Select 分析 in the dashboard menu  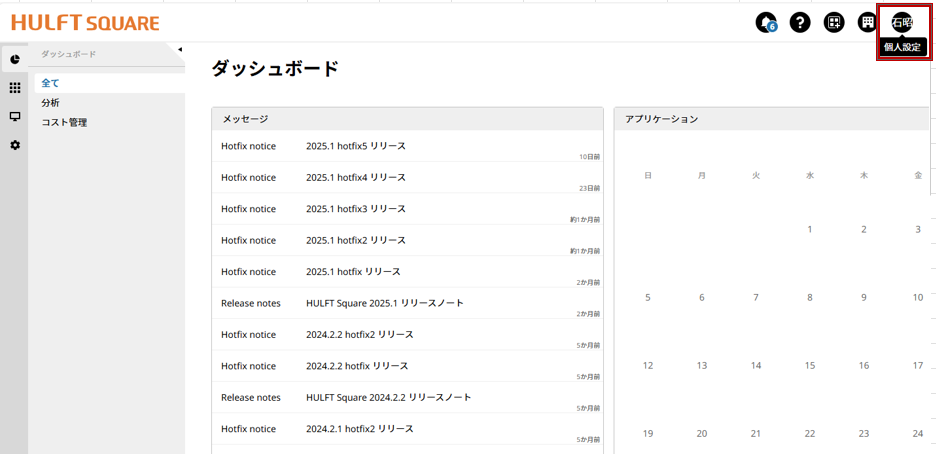click(50, 103)
